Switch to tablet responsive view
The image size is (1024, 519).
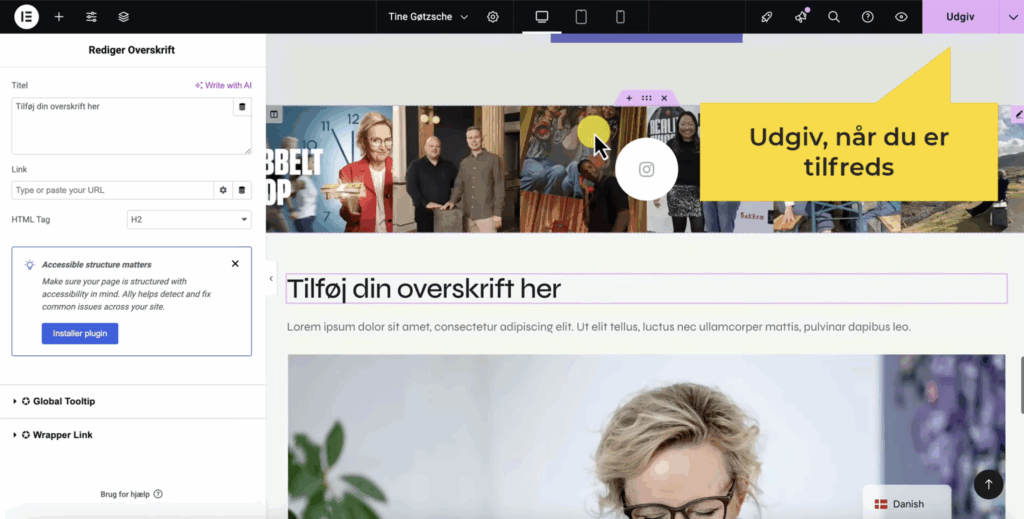(581, 16)
